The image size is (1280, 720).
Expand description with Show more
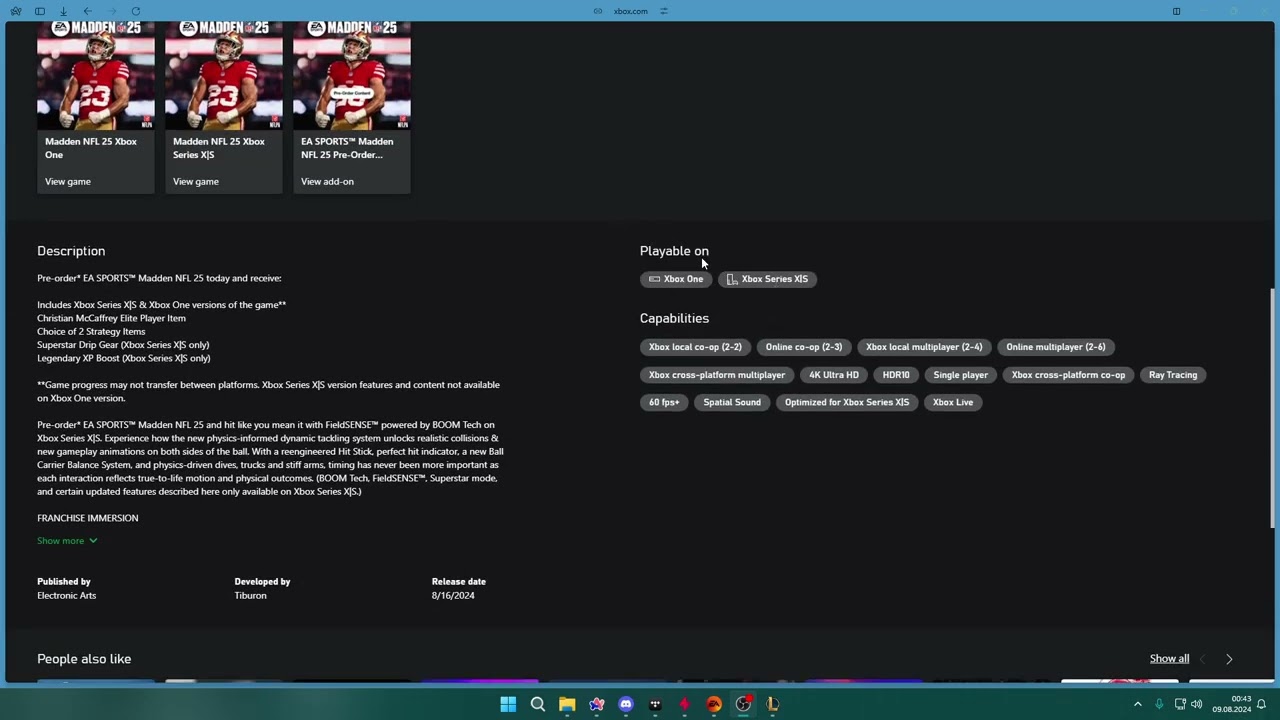[x=67, y=541]
